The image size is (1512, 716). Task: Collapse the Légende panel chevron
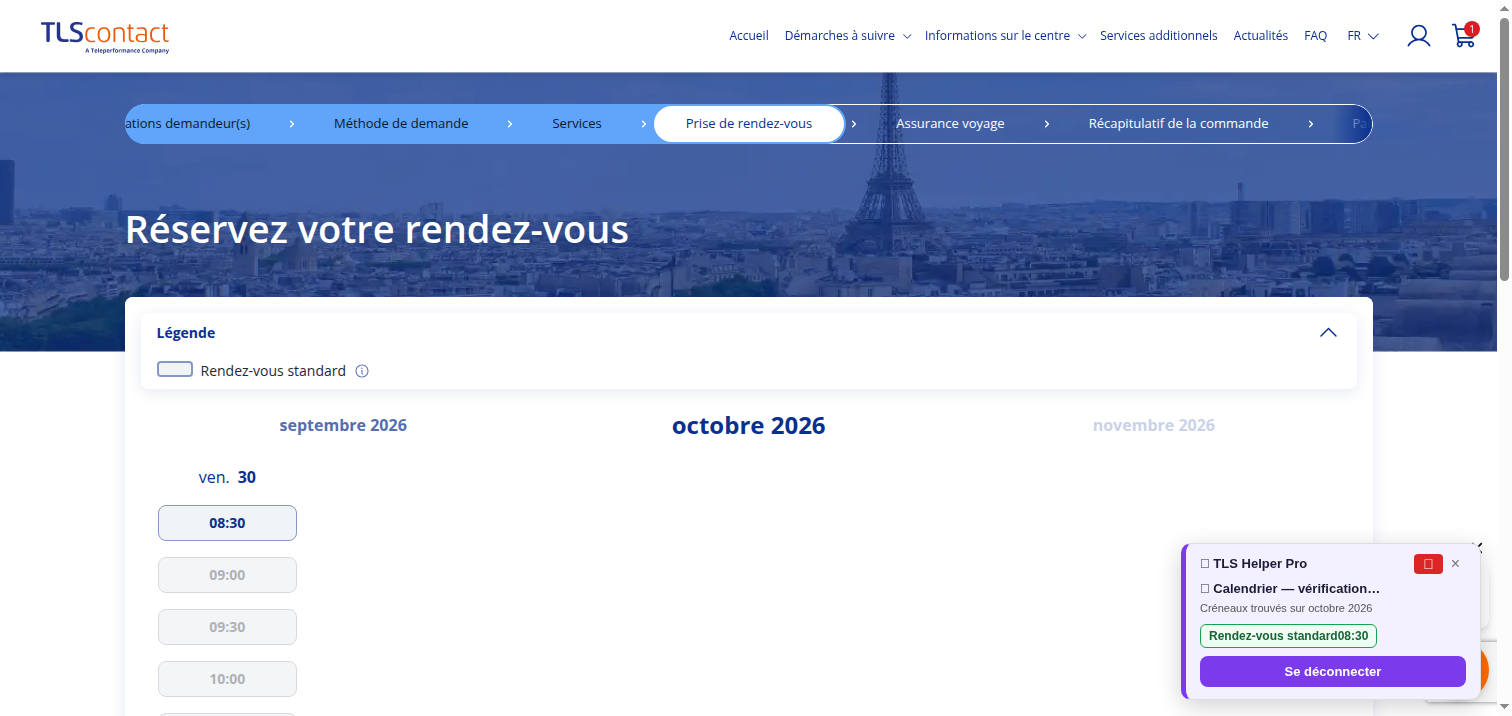pos(1328,333)
